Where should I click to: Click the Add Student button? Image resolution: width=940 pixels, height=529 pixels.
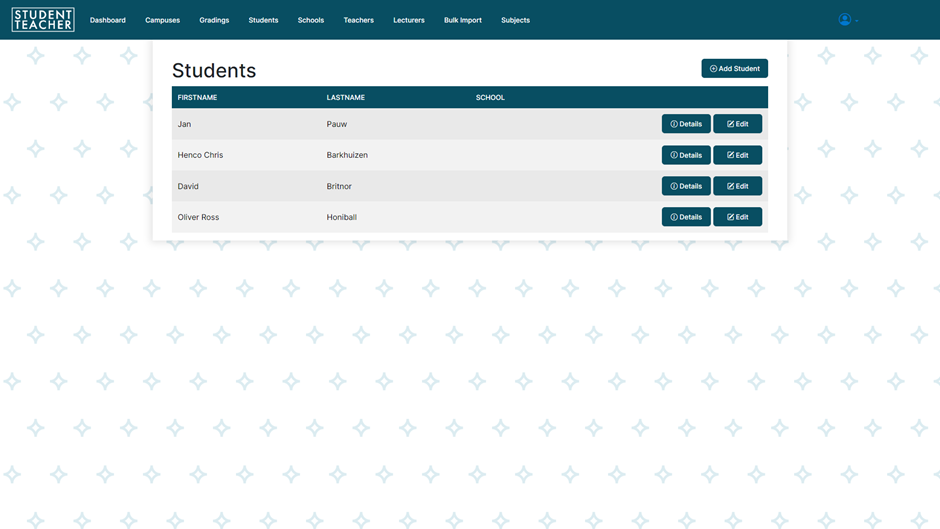[734, 68]
